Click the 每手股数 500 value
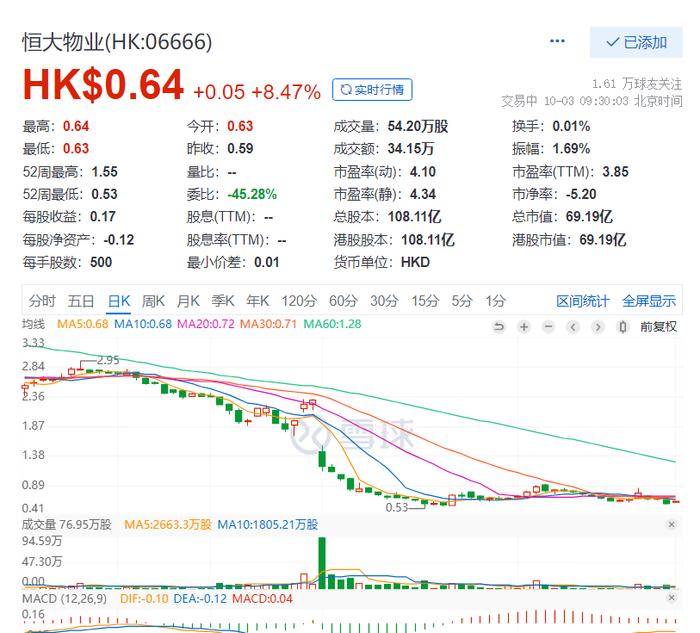 [101, 262]
